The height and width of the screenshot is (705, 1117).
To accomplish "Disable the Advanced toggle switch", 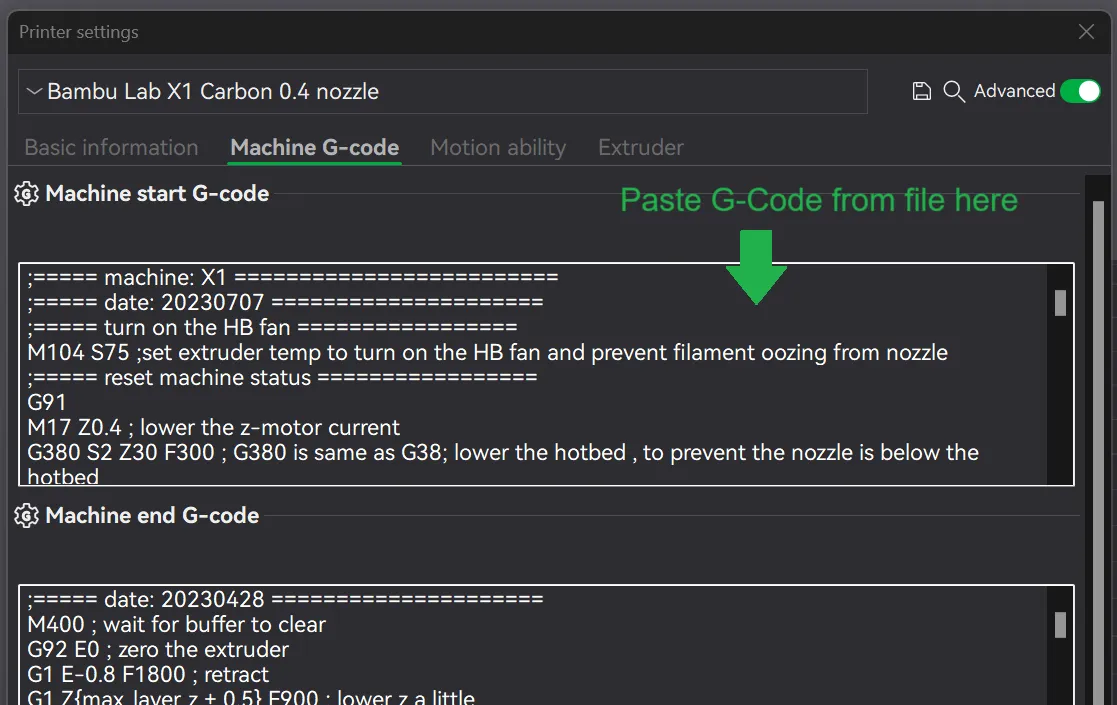I will point(1080,91).
